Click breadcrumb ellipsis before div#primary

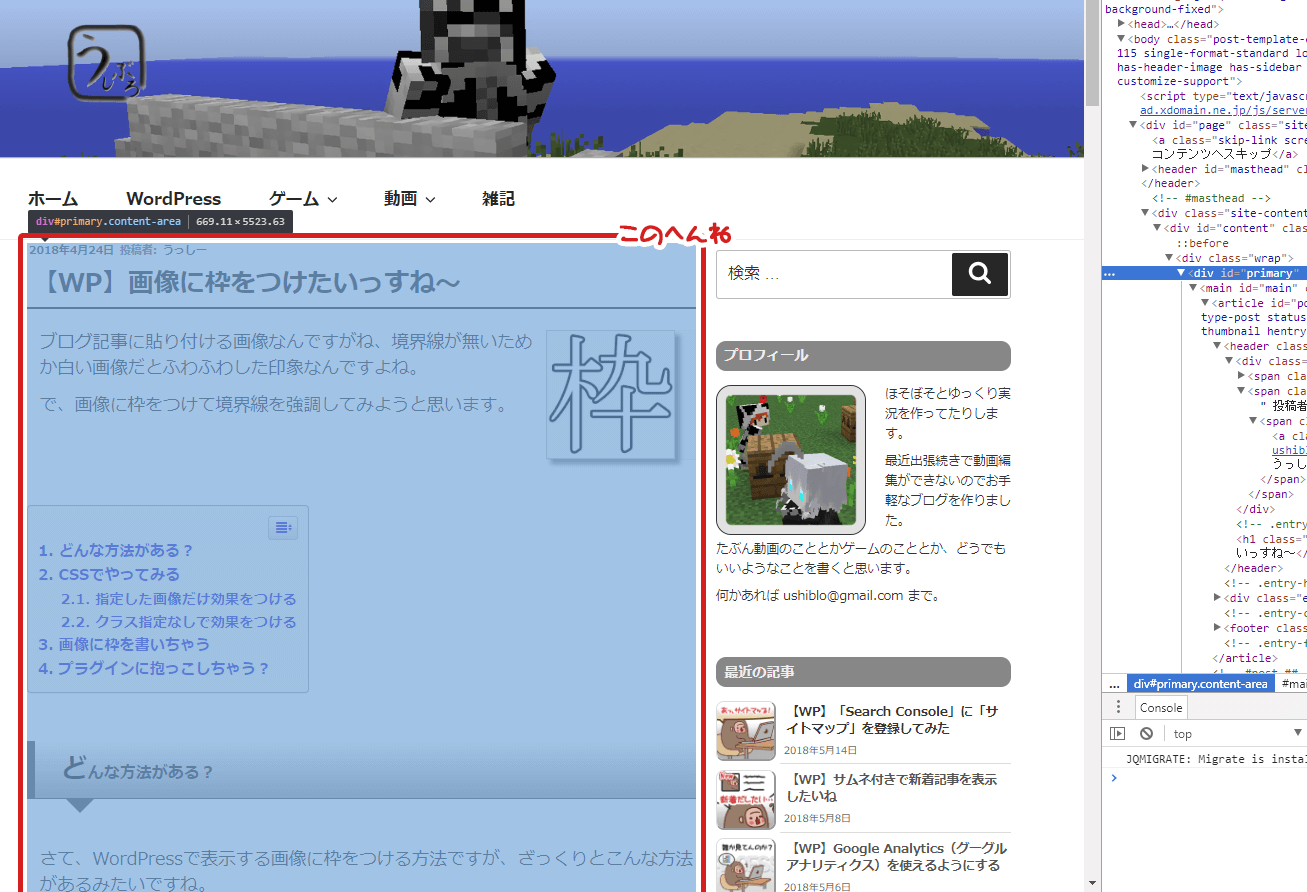(x=1113, y=684)
